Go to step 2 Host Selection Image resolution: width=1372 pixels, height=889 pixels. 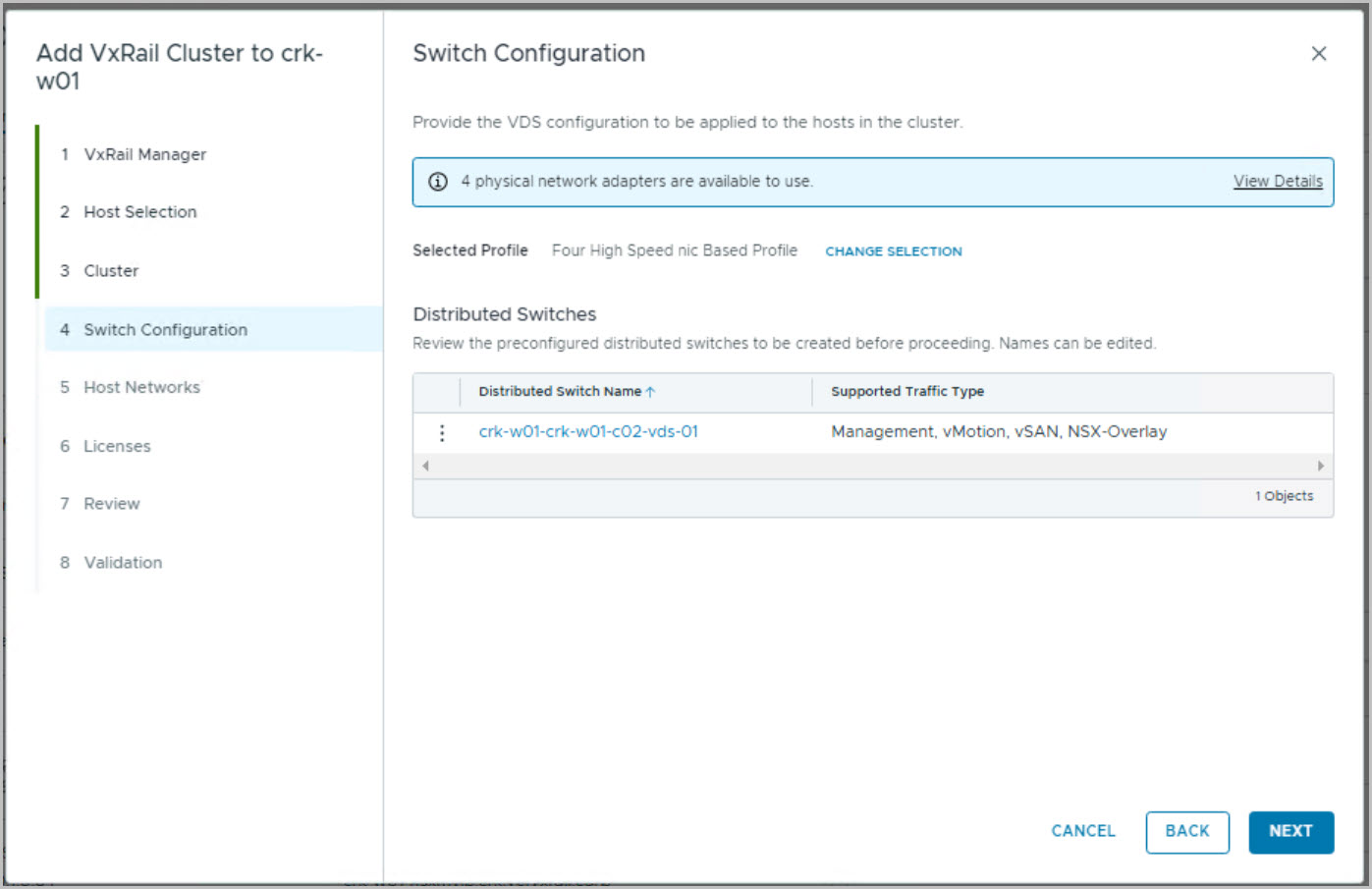139,212
